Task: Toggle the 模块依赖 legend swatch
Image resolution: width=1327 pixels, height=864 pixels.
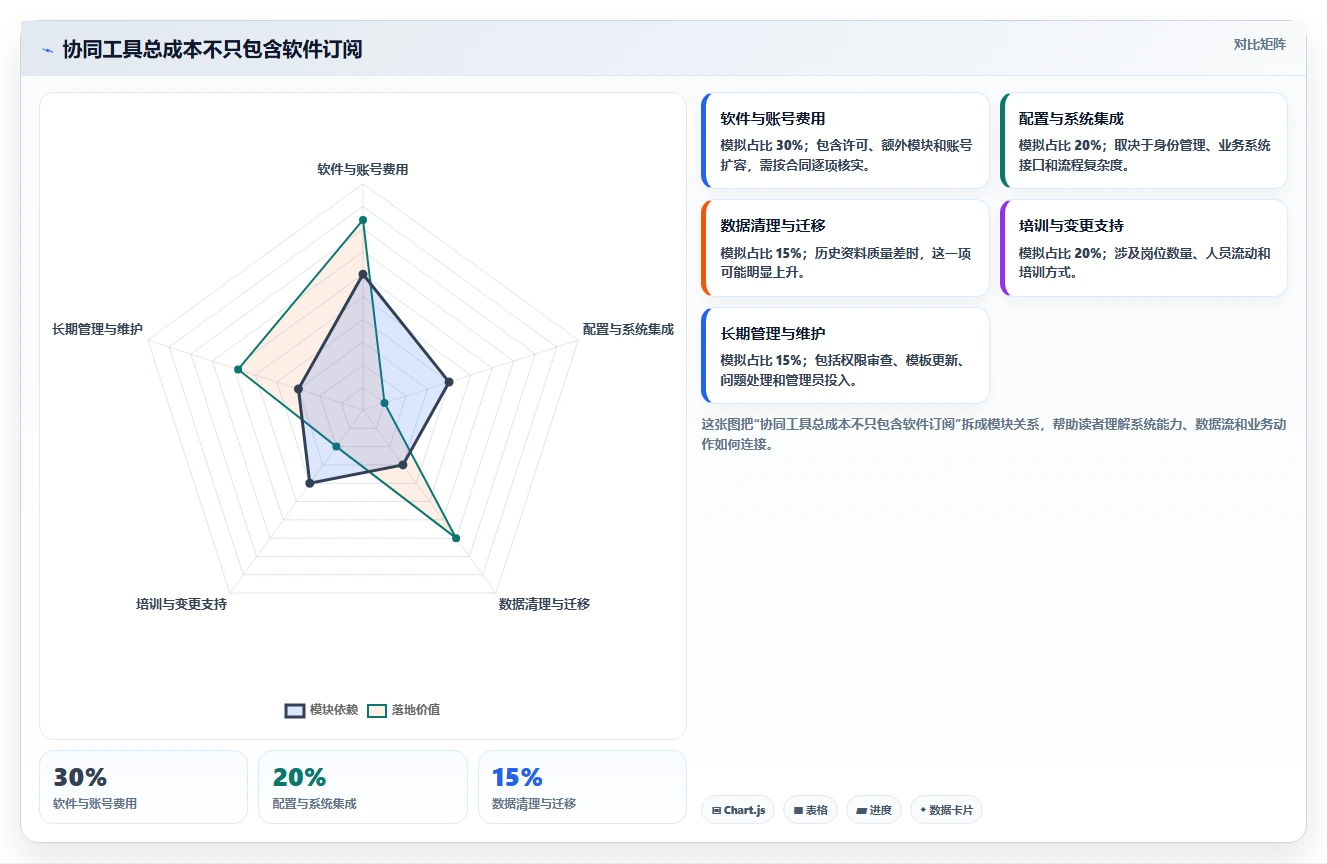Action: click(x=295, y=710)
